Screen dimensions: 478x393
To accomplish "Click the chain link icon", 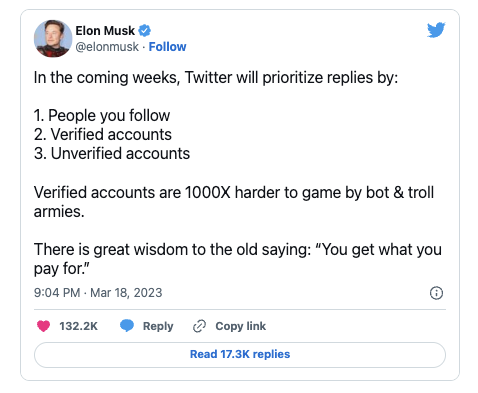I will (x=199, y=326).
